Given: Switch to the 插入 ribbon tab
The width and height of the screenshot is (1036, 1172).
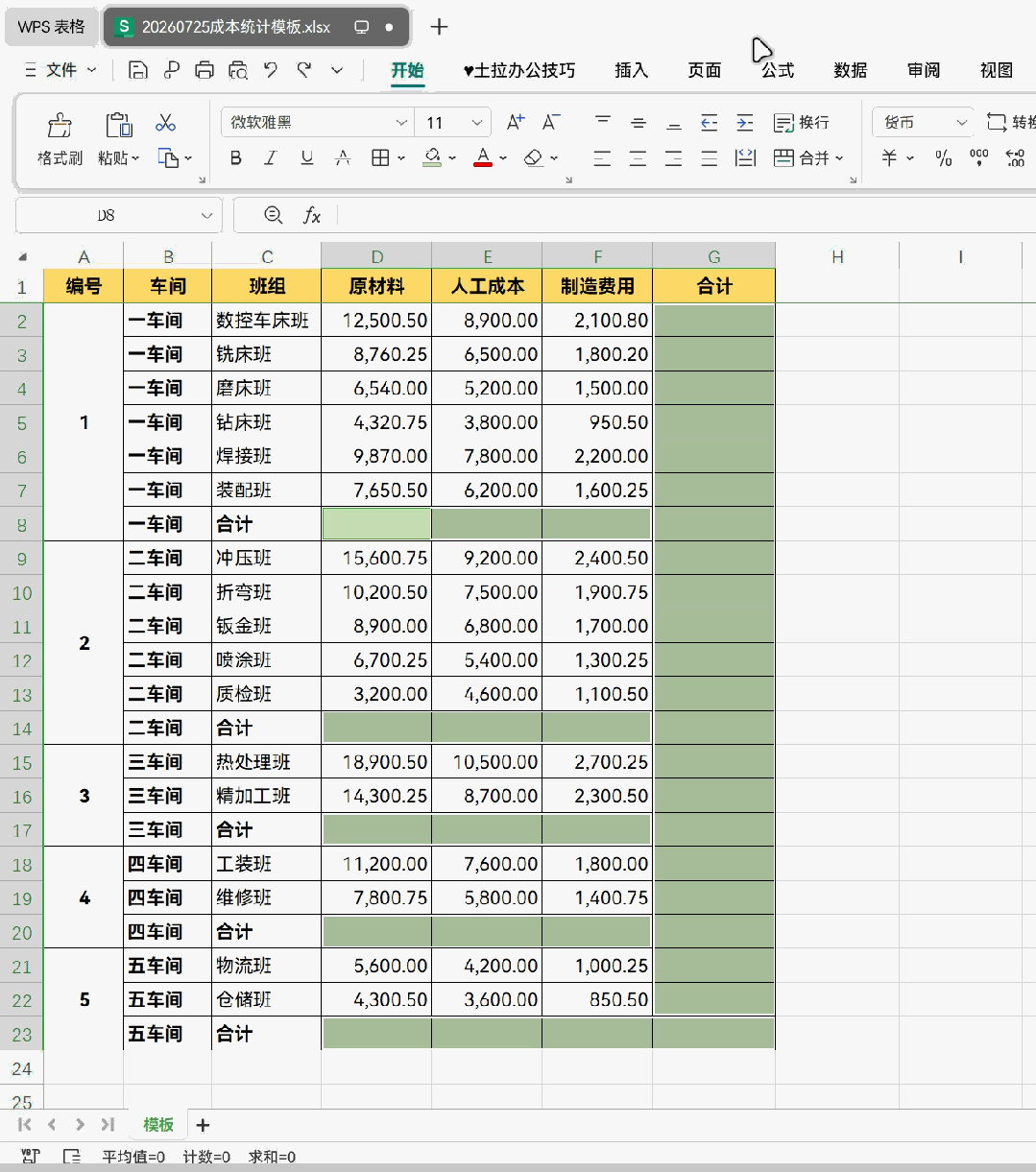Looking at the screenshot, I should click(631, 70).
